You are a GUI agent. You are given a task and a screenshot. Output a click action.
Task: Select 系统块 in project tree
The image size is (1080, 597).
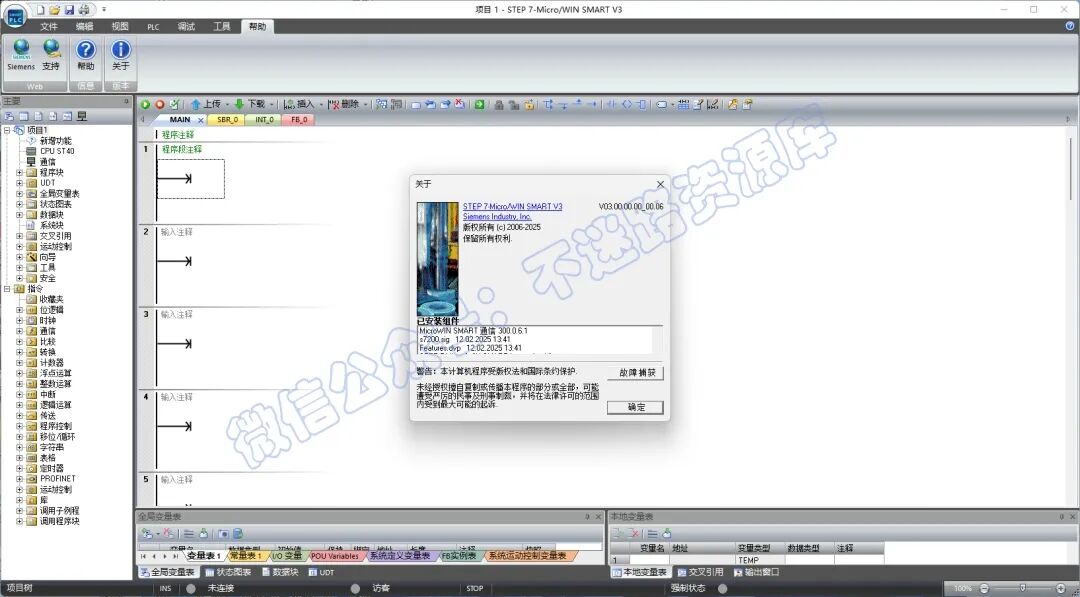tap(51, 225)
